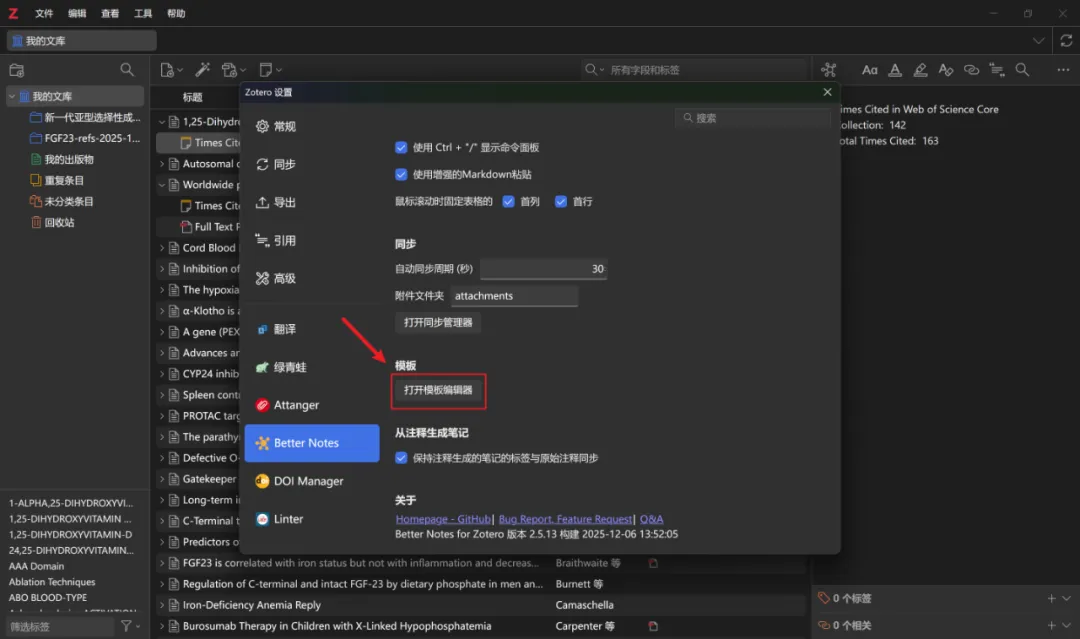Viewport: 1080px width, 639px height.
Task: Open the DOI Manager settings section
Action: pos(312,481)
